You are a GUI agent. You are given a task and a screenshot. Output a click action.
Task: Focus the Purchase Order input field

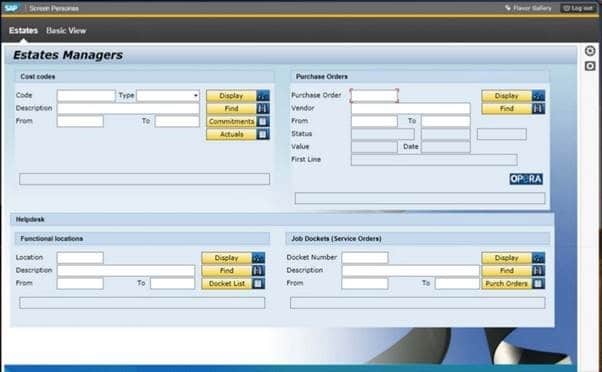point(374,95)
